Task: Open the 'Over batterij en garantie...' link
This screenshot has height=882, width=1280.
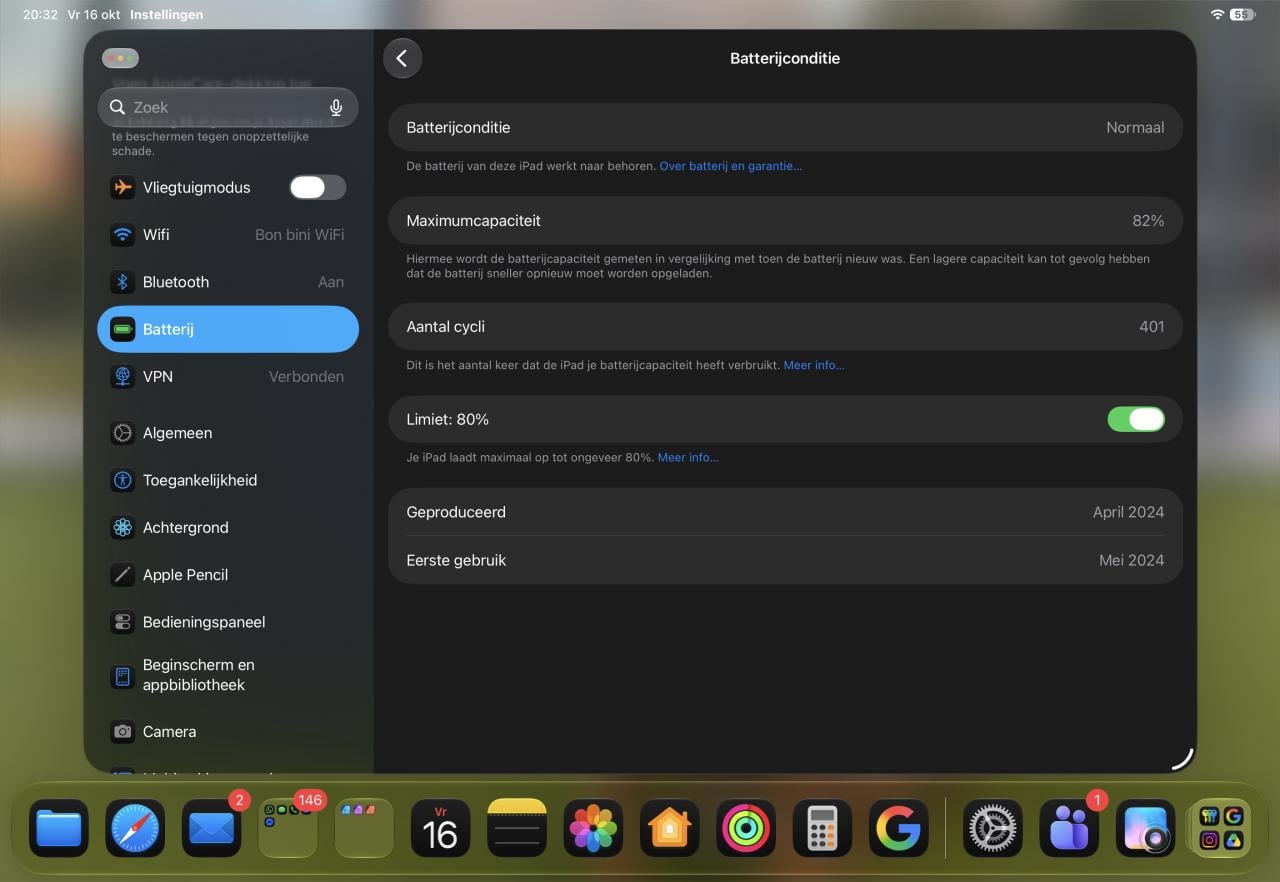Action: (x=730, y=166)
